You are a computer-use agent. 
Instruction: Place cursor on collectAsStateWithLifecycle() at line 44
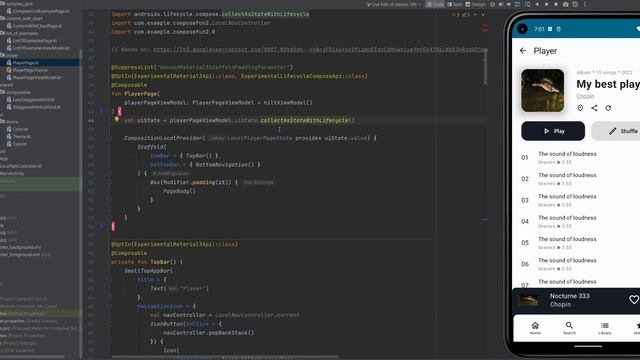[307, 120]
